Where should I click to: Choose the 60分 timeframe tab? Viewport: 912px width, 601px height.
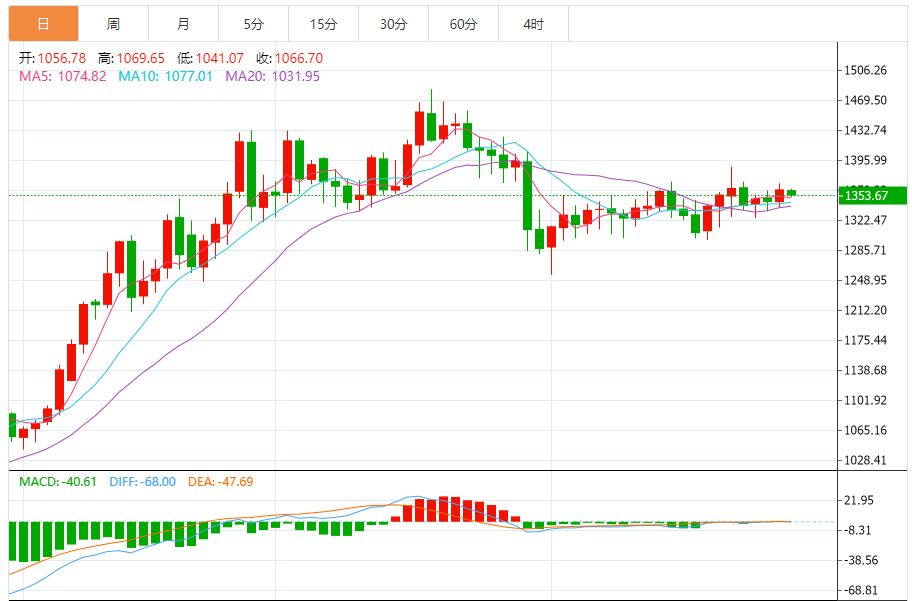tap(463, 23)
